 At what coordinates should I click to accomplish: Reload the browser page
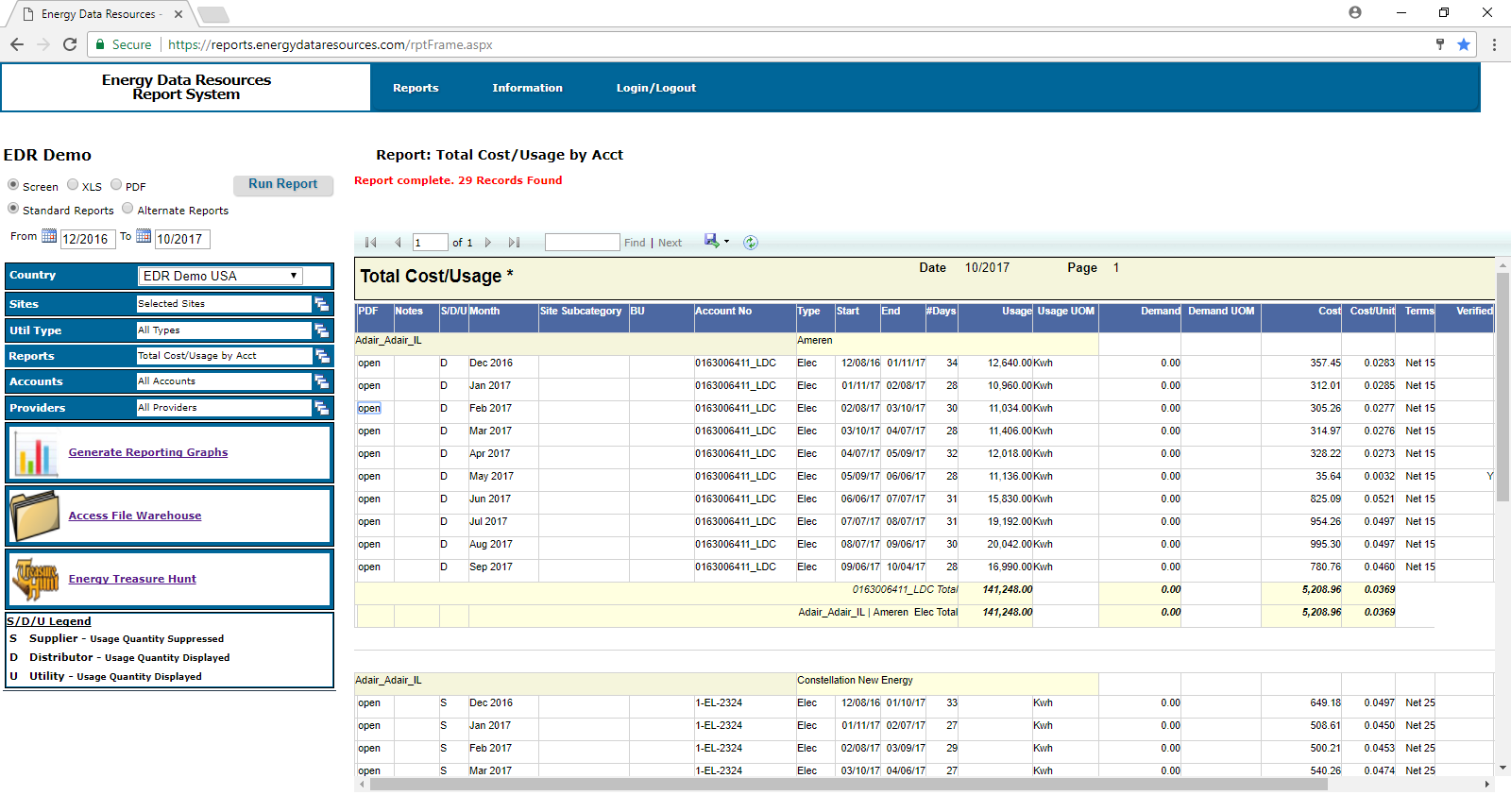(x=70, y=44)
